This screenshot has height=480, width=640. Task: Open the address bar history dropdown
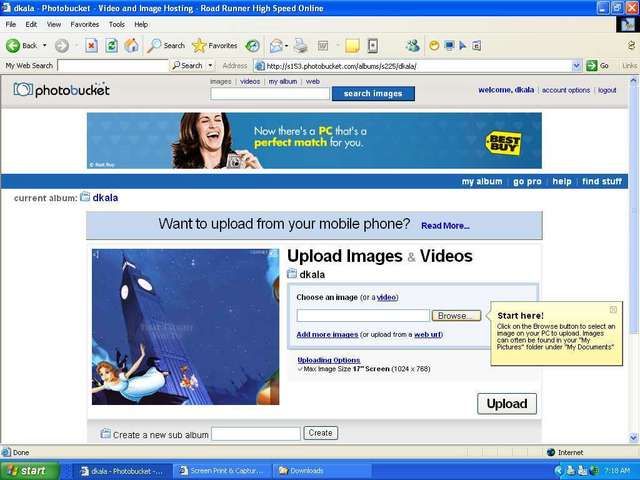[576, 66]
